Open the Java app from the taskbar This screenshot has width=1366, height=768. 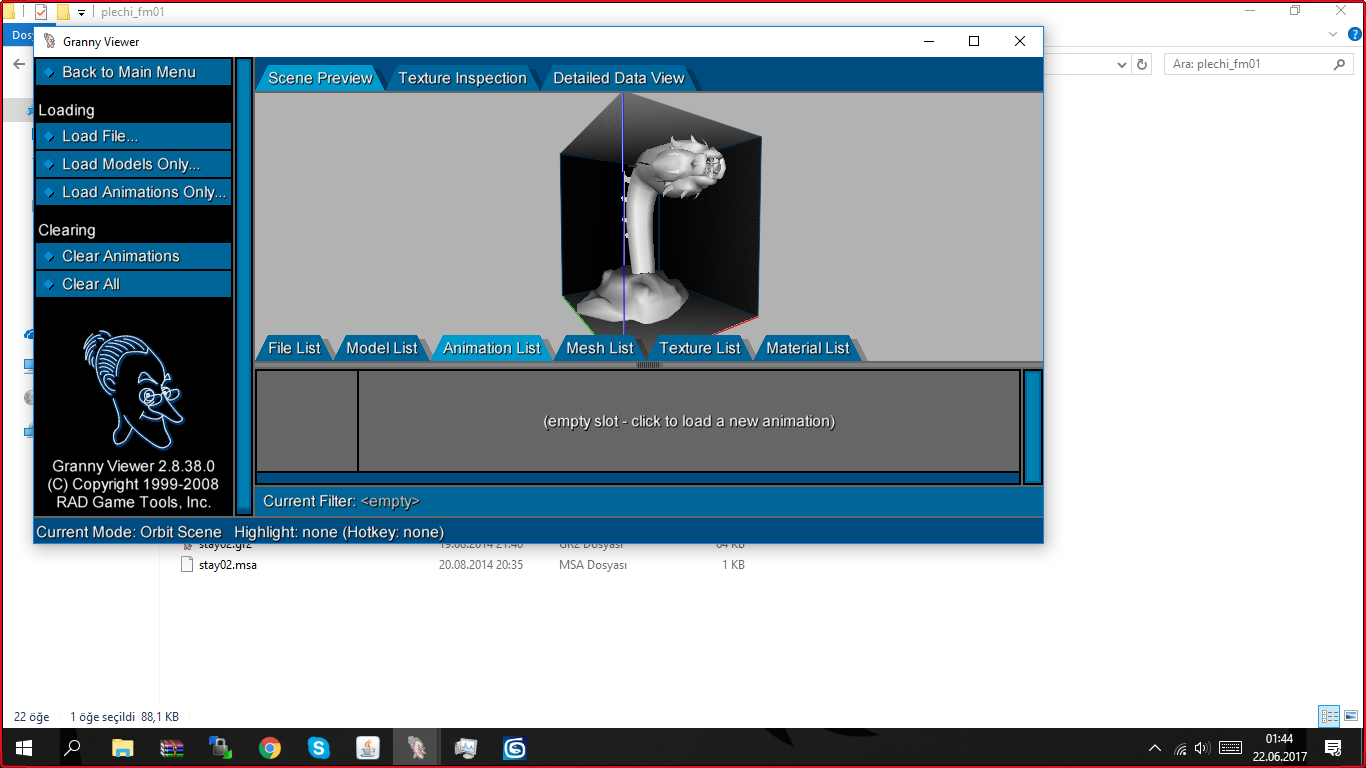point(368,747)
